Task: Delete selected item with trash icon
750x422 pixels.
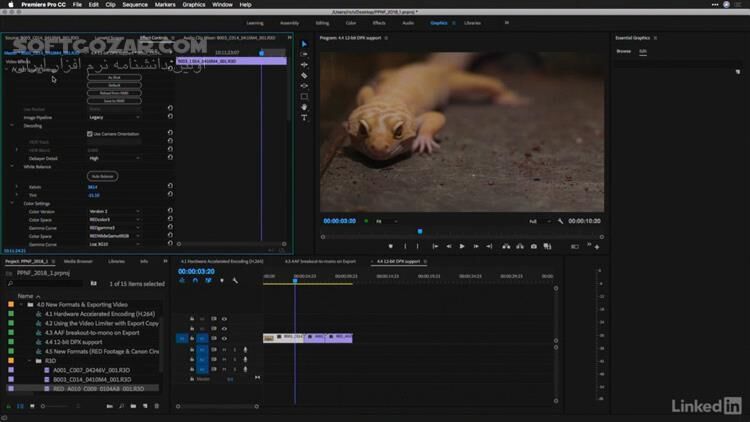Action: coord(156,406)
